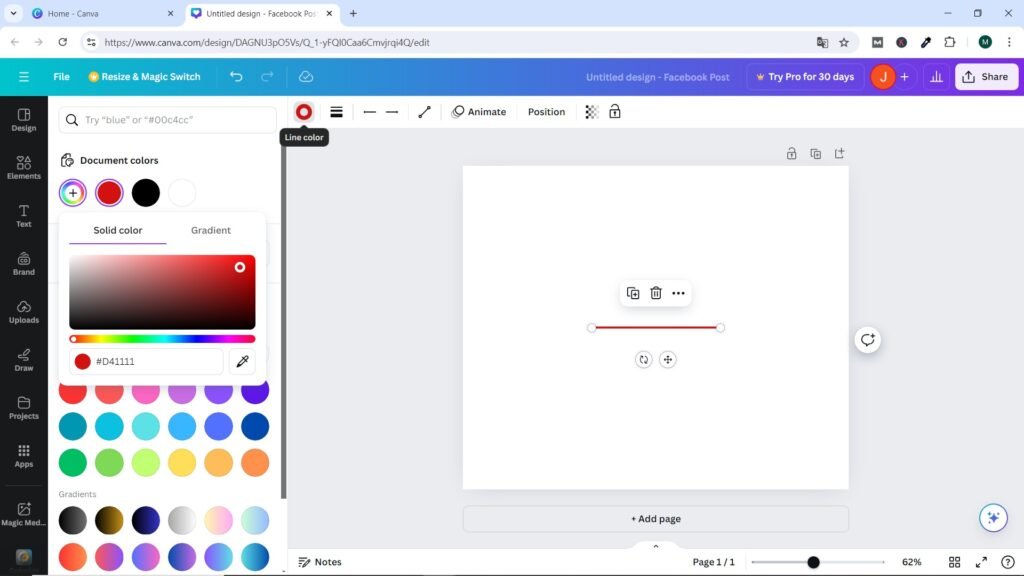The height and width of the screenshot is (576, 1024).
Task: Select the black document color swatch
Action: pyautogui.click(x=146, y=193)
